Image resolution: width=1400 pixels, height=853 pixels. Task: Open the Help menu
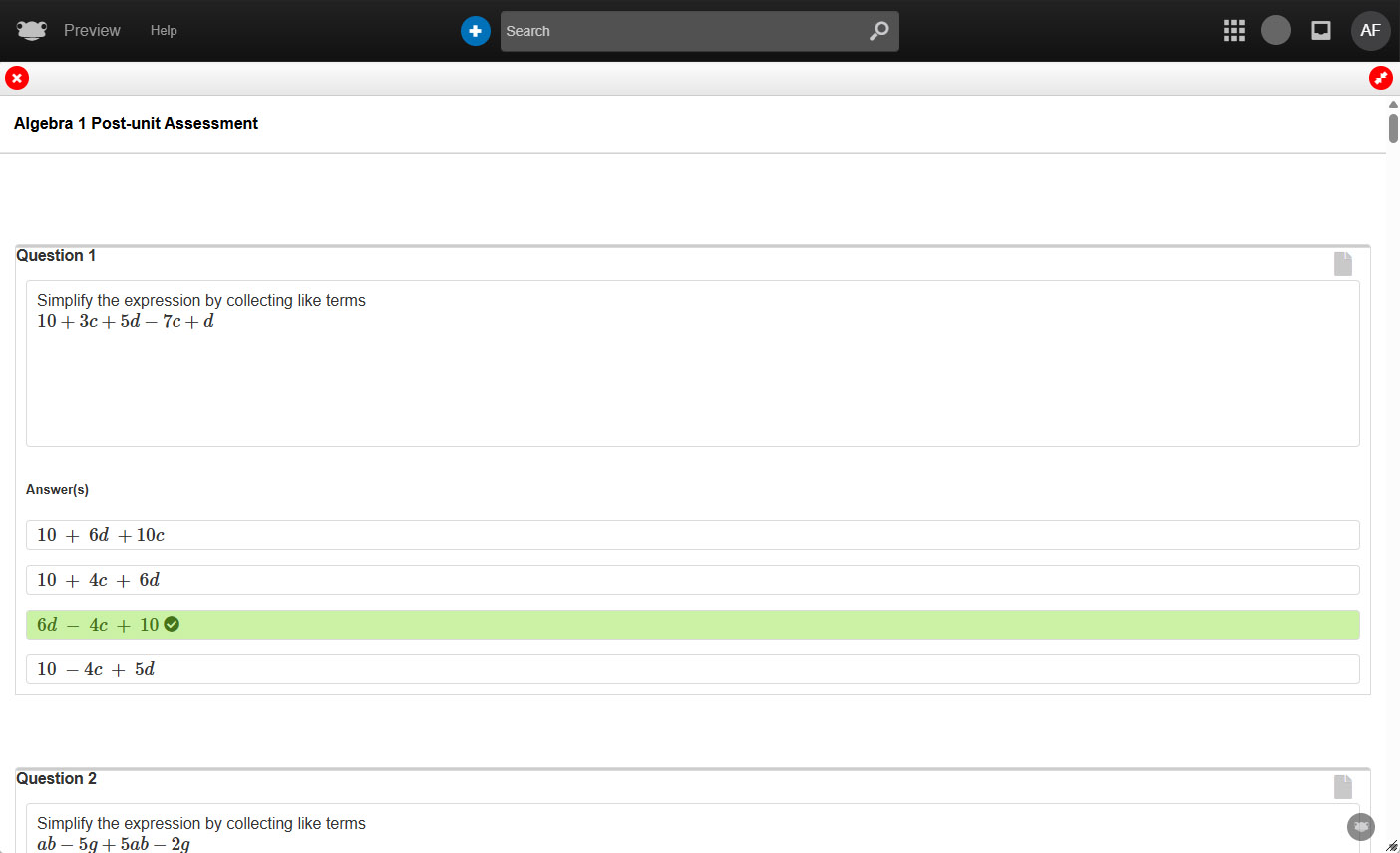tap(164, 31)
